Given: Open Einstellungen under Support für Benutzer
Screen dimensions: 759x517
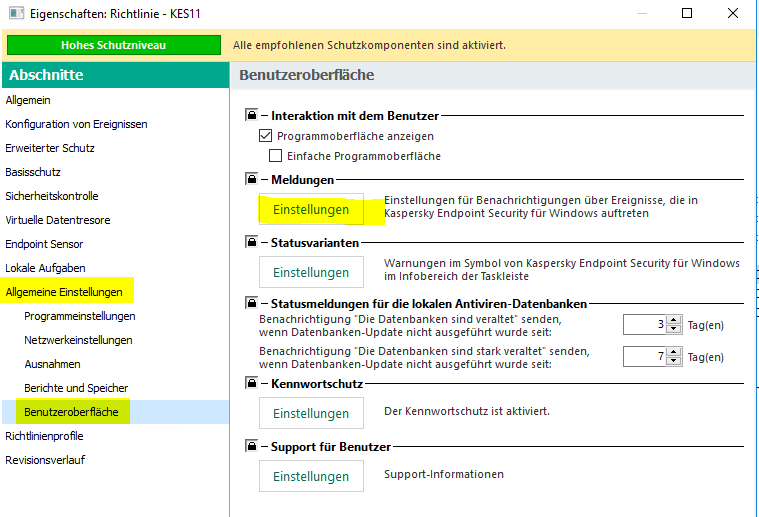Looking at the screenshot, I should tap(311, 476).
